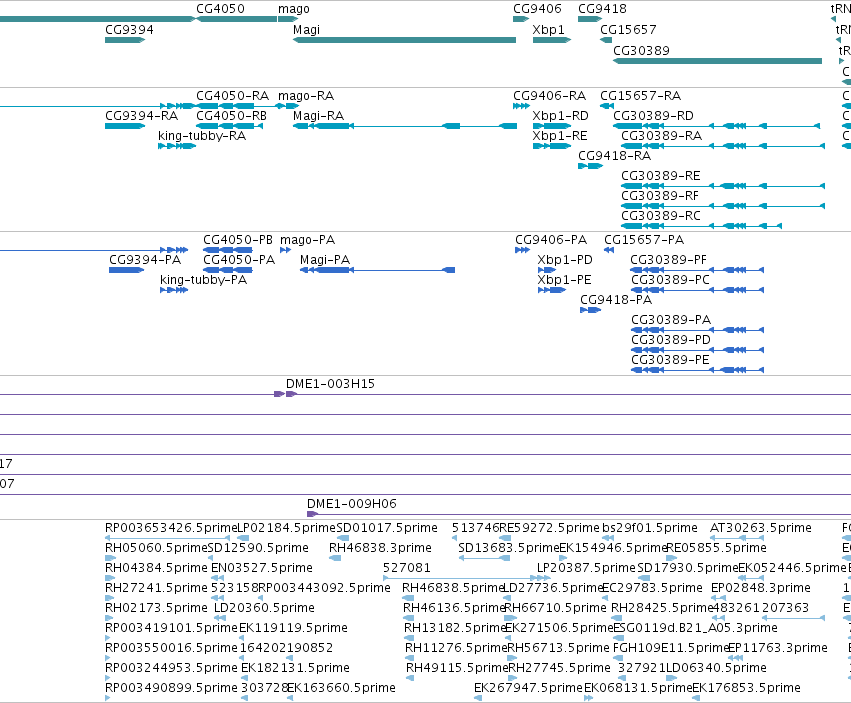Click the king-tubby-RA transcript label

[202, 136]
